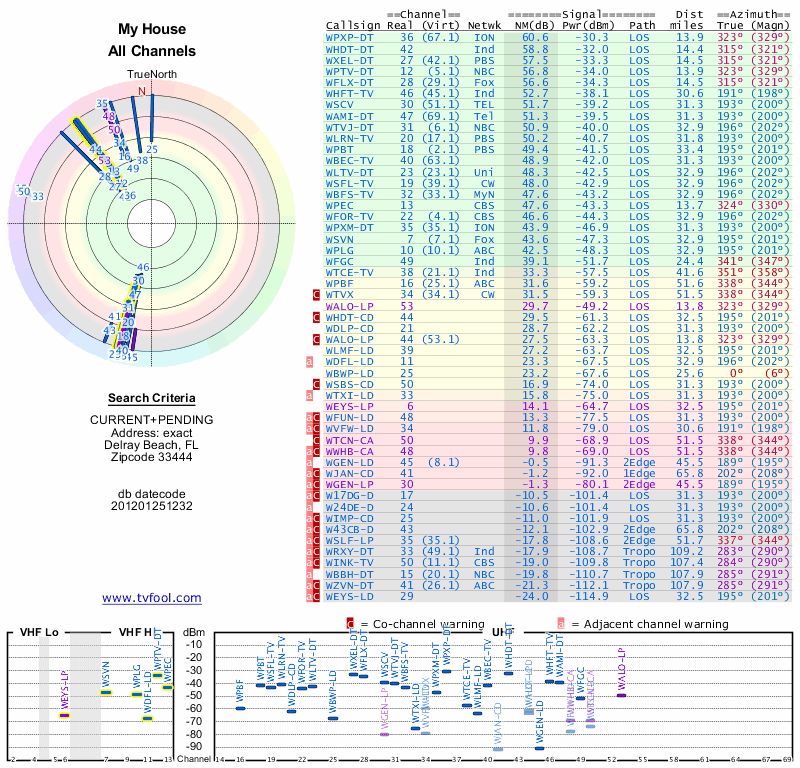Click the Netwk column header

[x=484, y=26]
